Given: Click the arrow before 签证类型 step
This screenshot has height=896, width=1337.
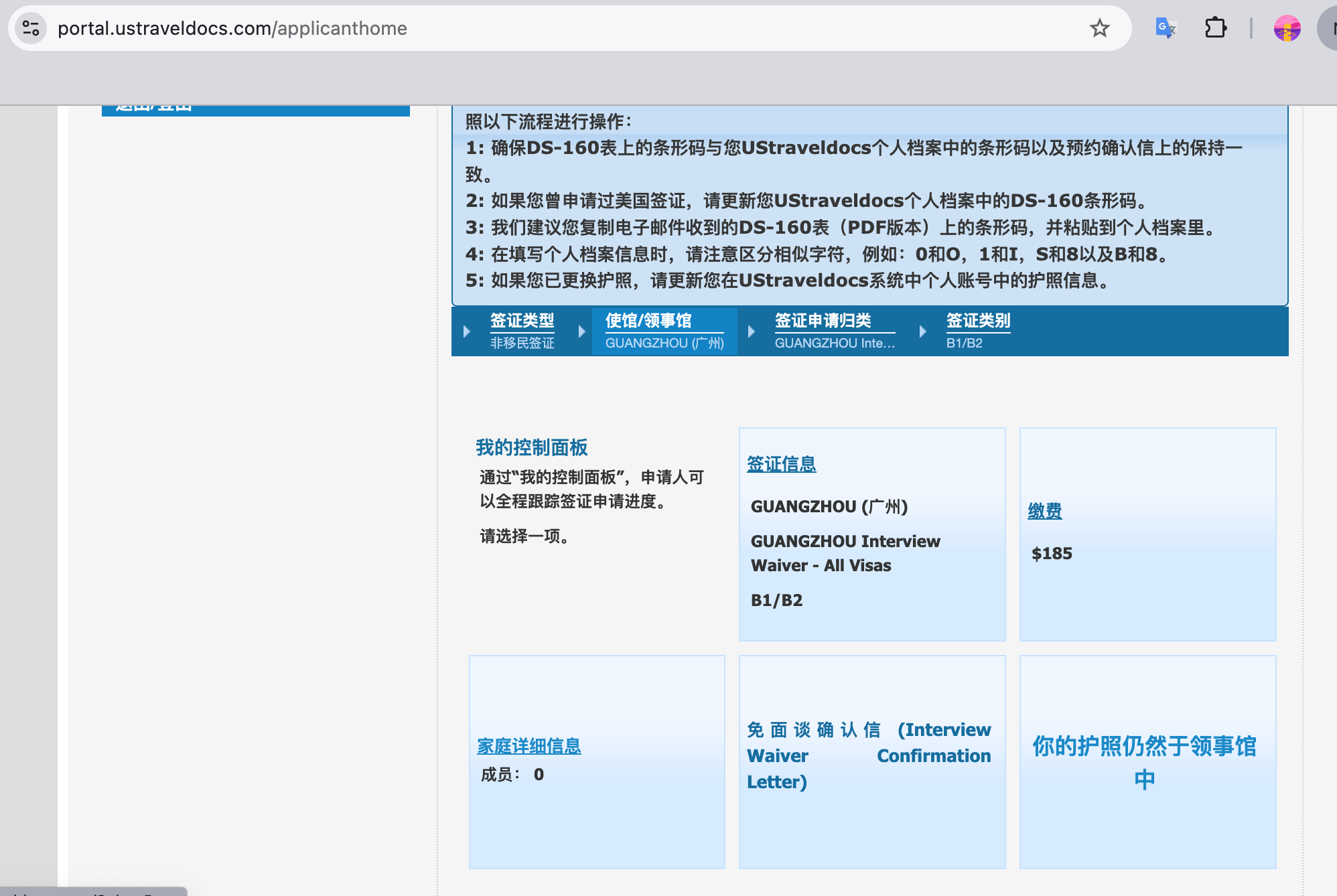Looking at the screenshot, I should click(467, 331).
